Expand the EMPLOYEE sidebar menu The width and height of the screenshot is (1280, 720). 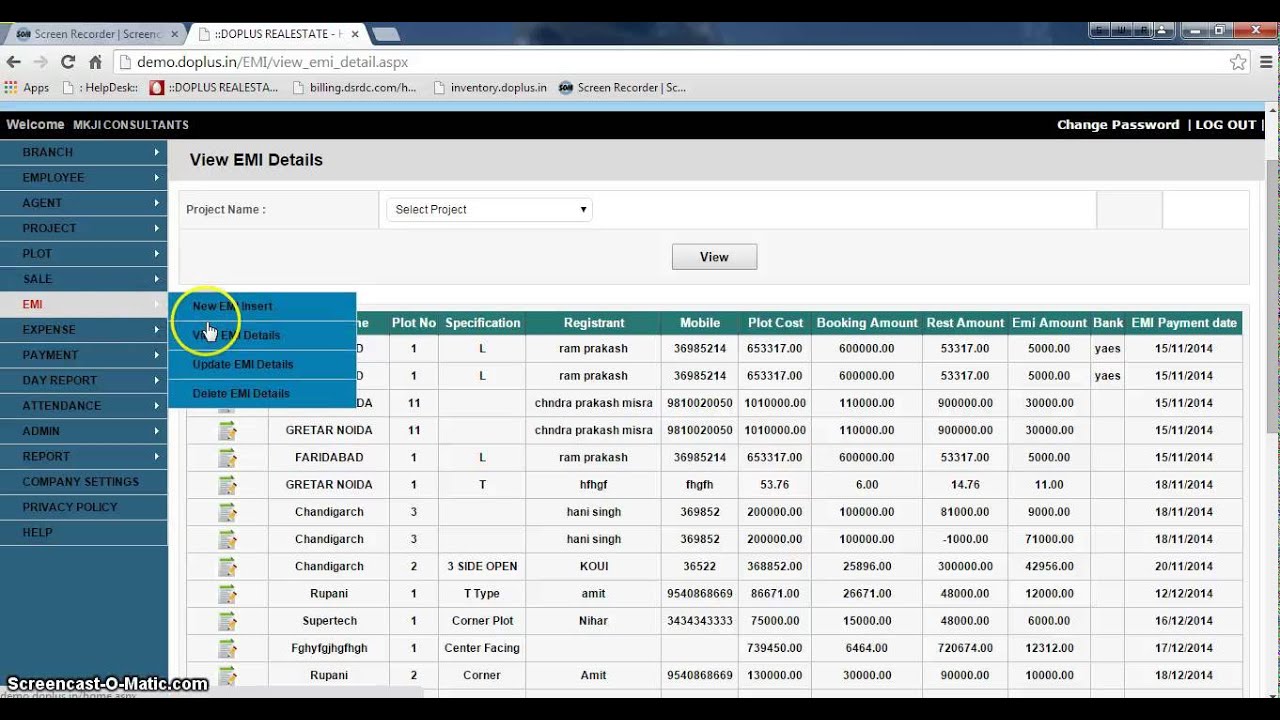[84, 177]
